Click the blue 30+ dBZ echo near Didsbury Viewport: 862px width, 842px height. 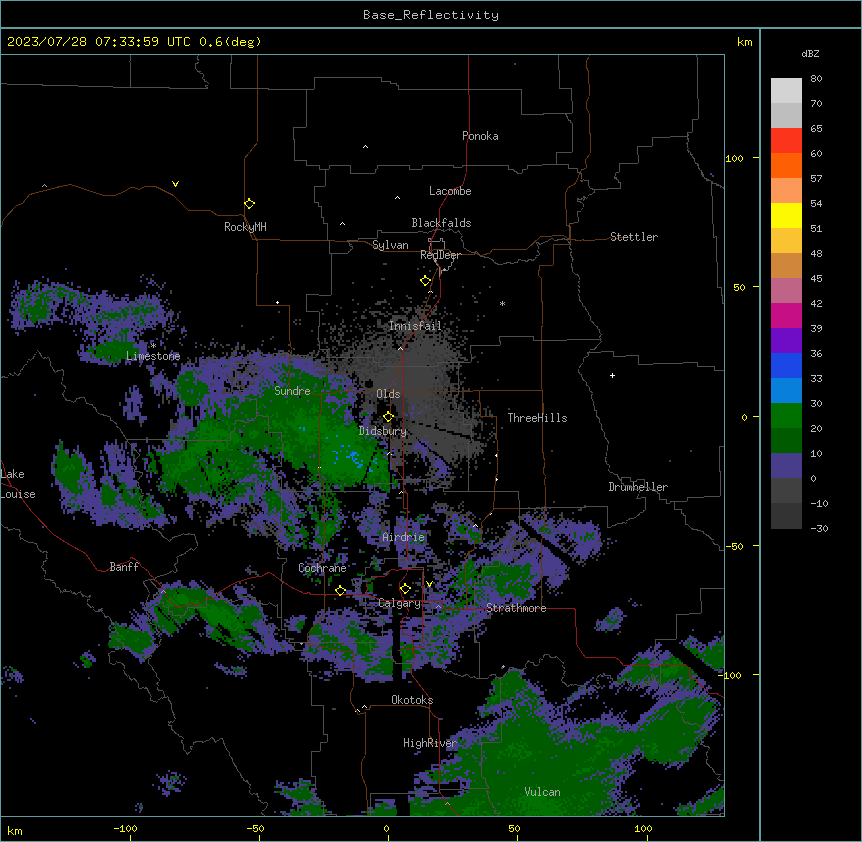pyautogui.click(x=352, y=456)
